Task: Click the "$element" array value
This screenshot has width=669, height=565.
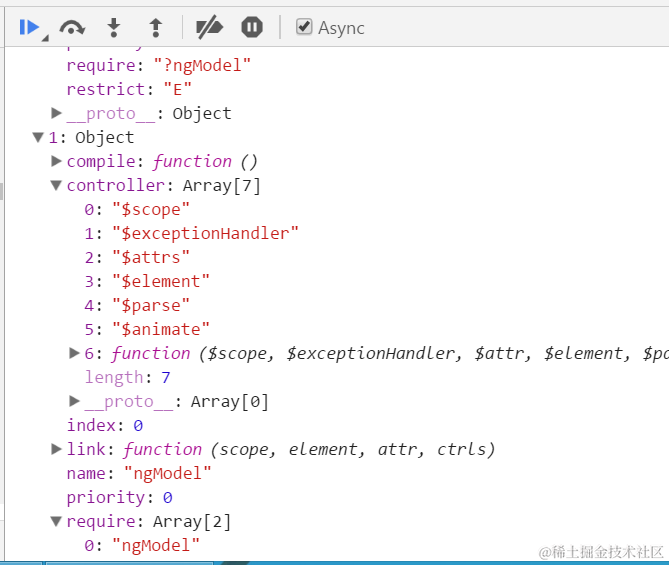Action: click(x=161, y=281)
